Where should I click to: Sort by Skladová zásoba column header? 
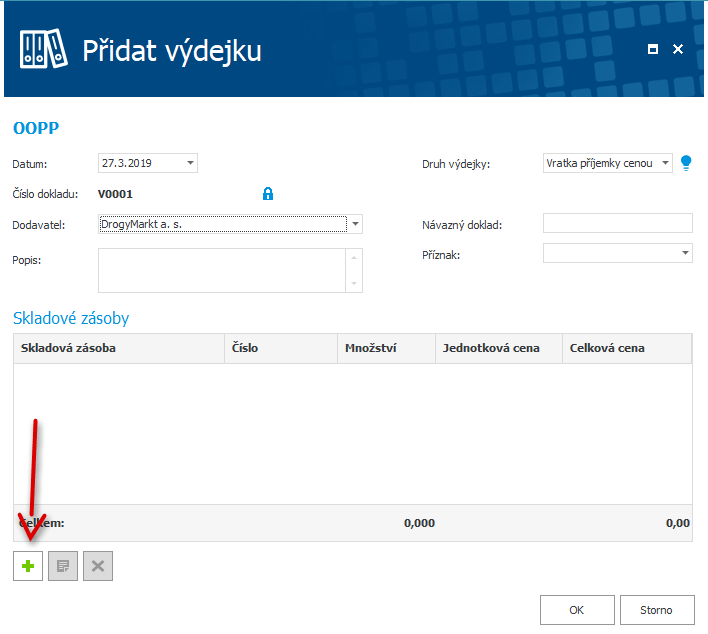tap(119, 348)
